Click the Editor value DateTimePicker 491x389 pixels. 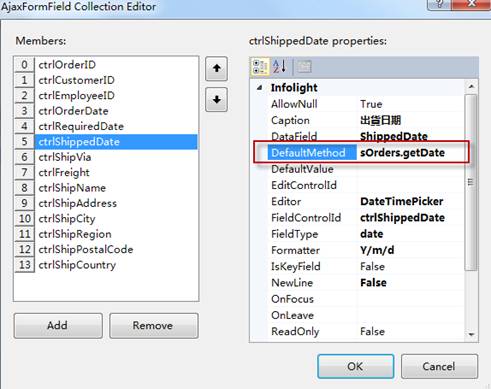coord(402,201)
